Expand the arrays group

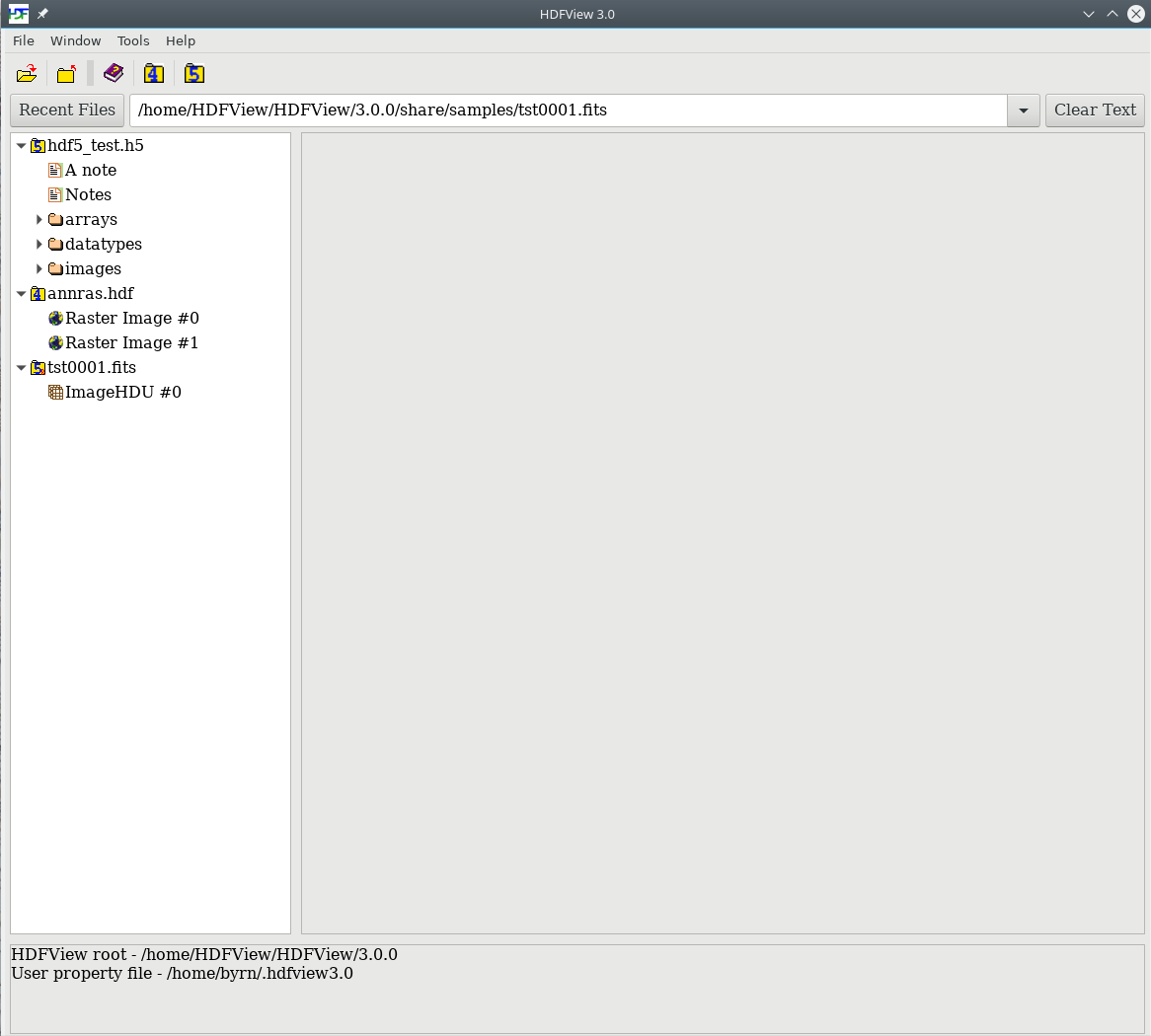point(38,219)
